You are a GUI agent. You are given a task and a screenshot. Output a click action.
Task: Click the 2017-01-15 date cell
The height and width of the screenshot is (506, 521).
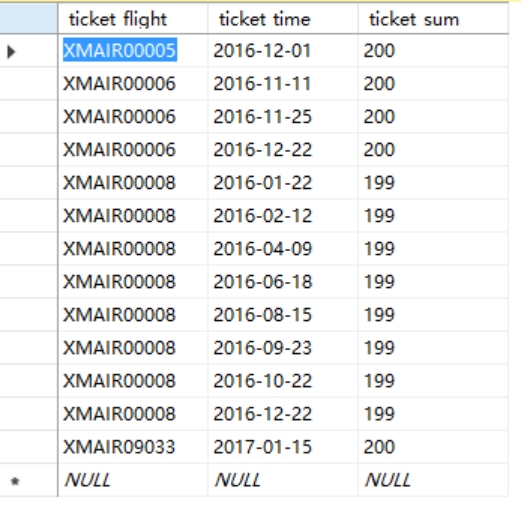tap(283, 447)
